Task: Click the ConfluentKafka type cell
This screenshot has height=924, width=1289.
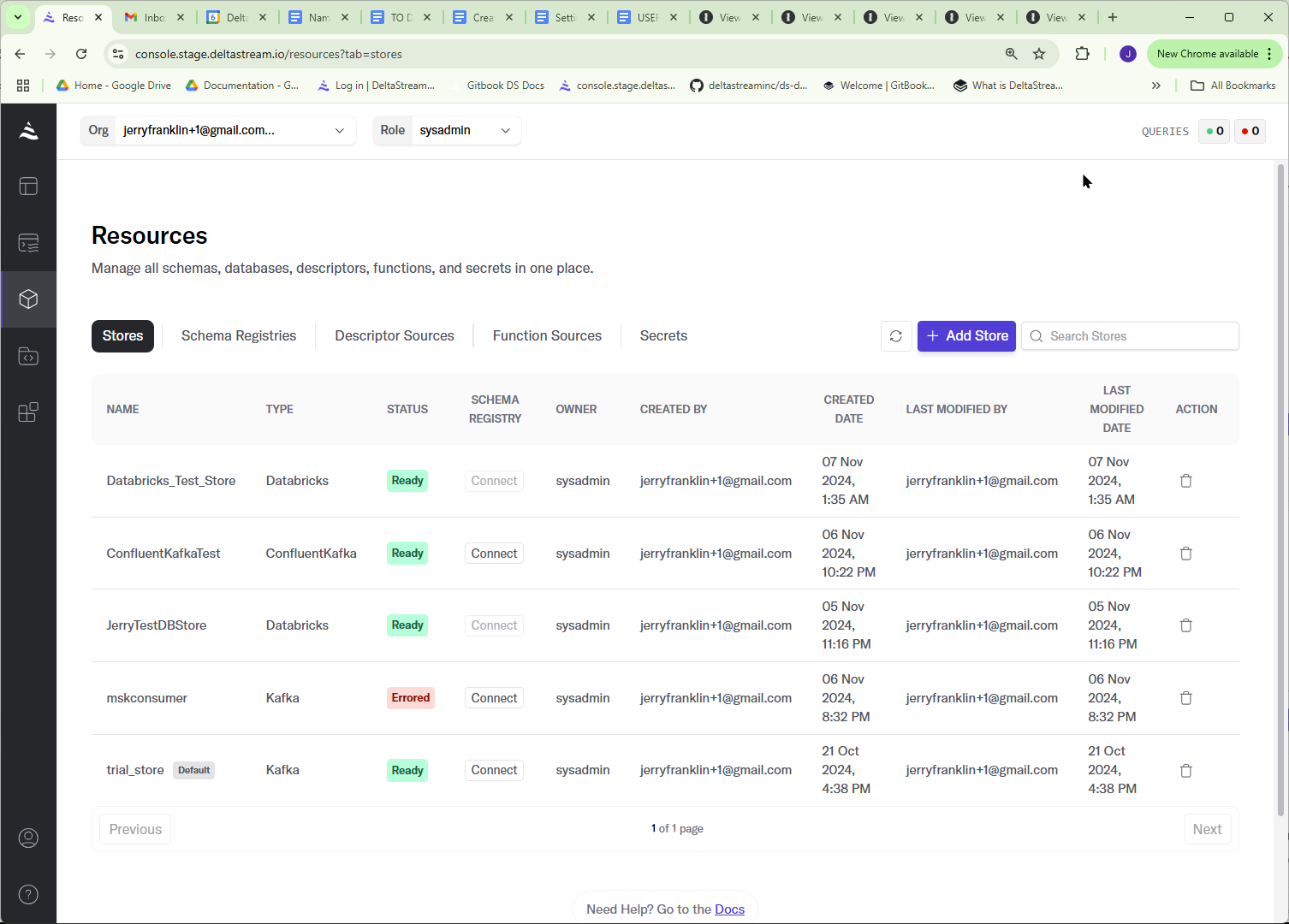Action: point(311,554)
